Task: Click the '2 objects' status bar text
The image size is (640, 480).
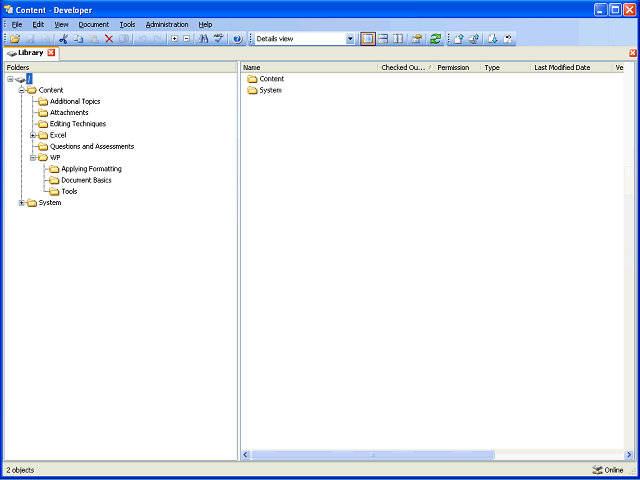Action: click(20, 470)
